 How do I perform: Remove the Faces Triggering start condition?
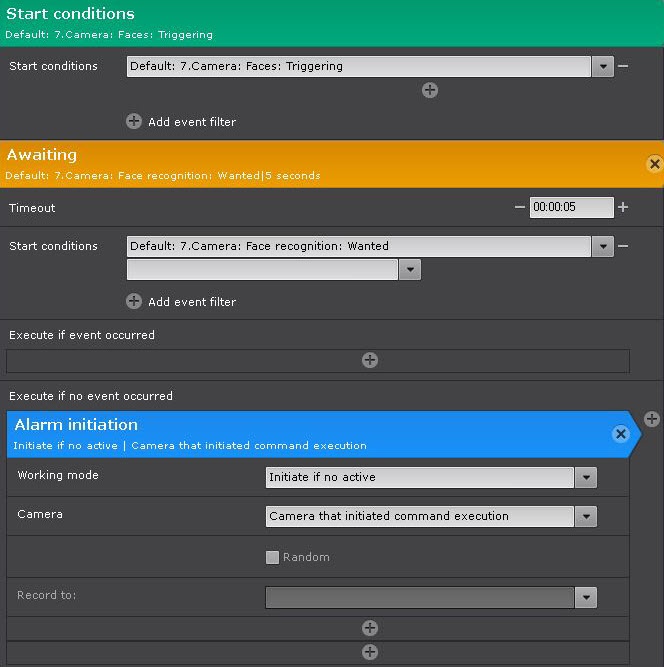(623, 66)
